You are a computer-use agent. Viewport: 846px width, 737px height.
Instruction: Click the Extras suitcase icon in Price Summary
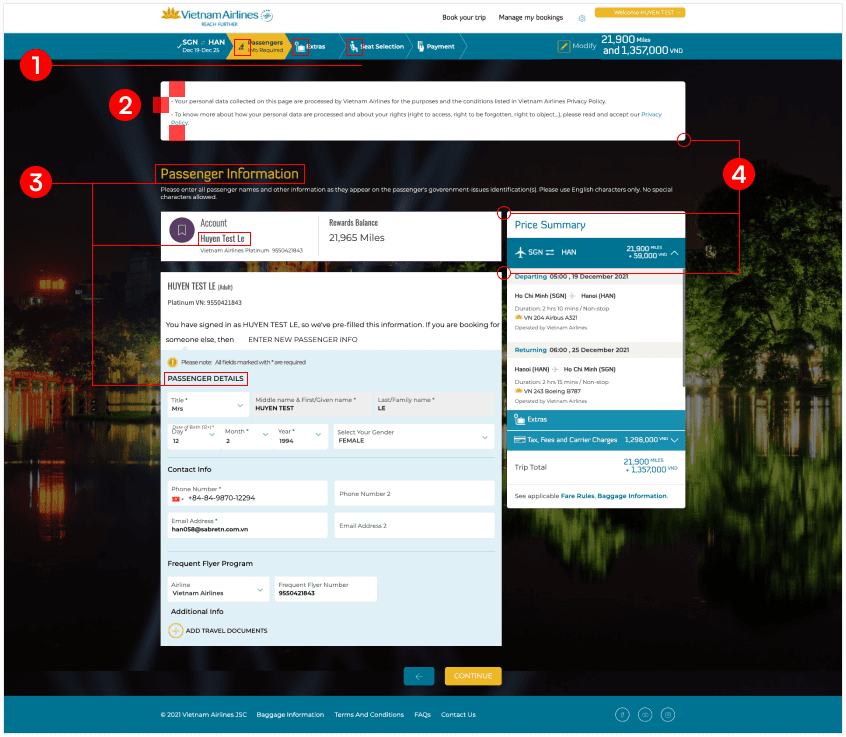[520, 419]
